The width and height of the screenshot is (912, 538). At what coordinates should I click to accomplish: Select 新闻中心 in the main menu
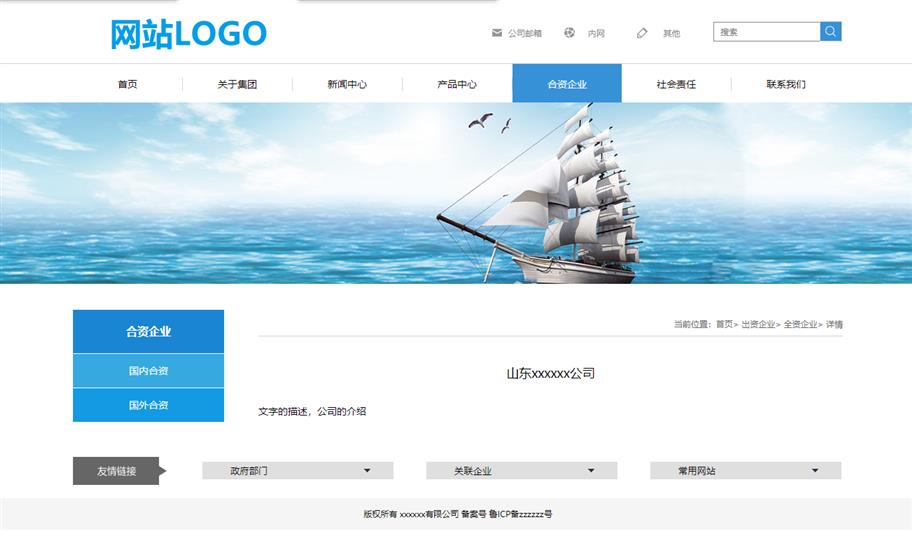(347, 84)
